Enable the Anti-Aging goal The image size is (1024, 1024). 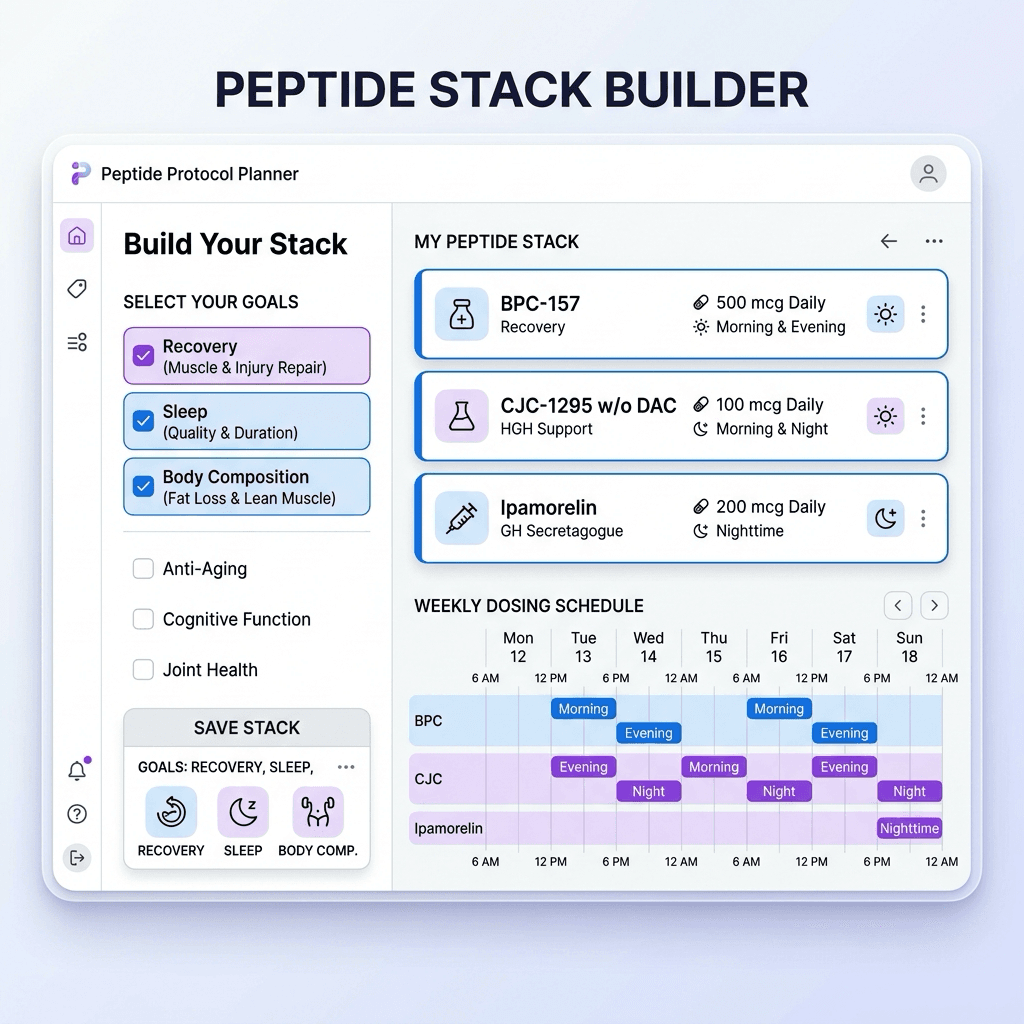pyautogui.click(x=141, y=568)
